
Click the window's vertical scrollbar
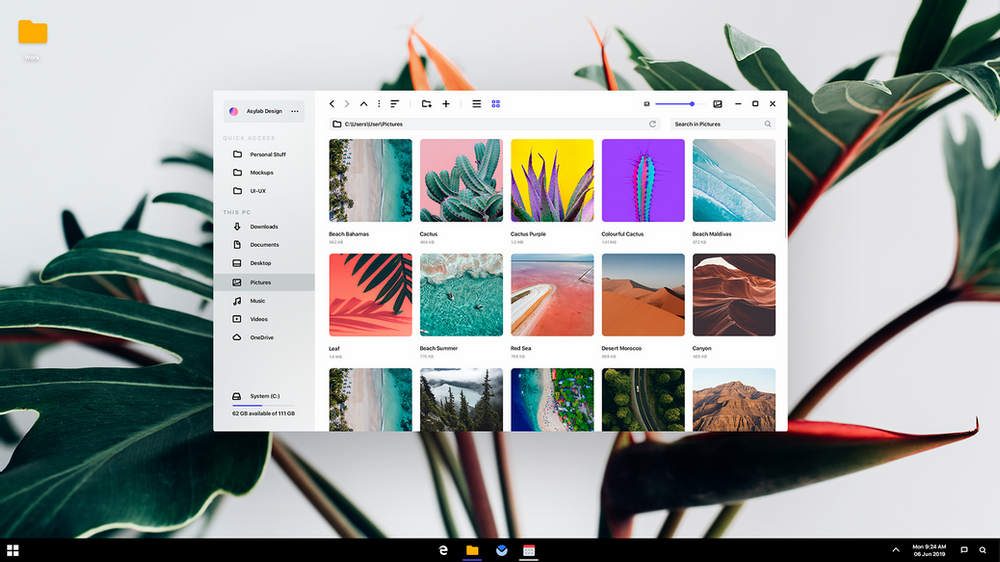[x=785, y=188]
